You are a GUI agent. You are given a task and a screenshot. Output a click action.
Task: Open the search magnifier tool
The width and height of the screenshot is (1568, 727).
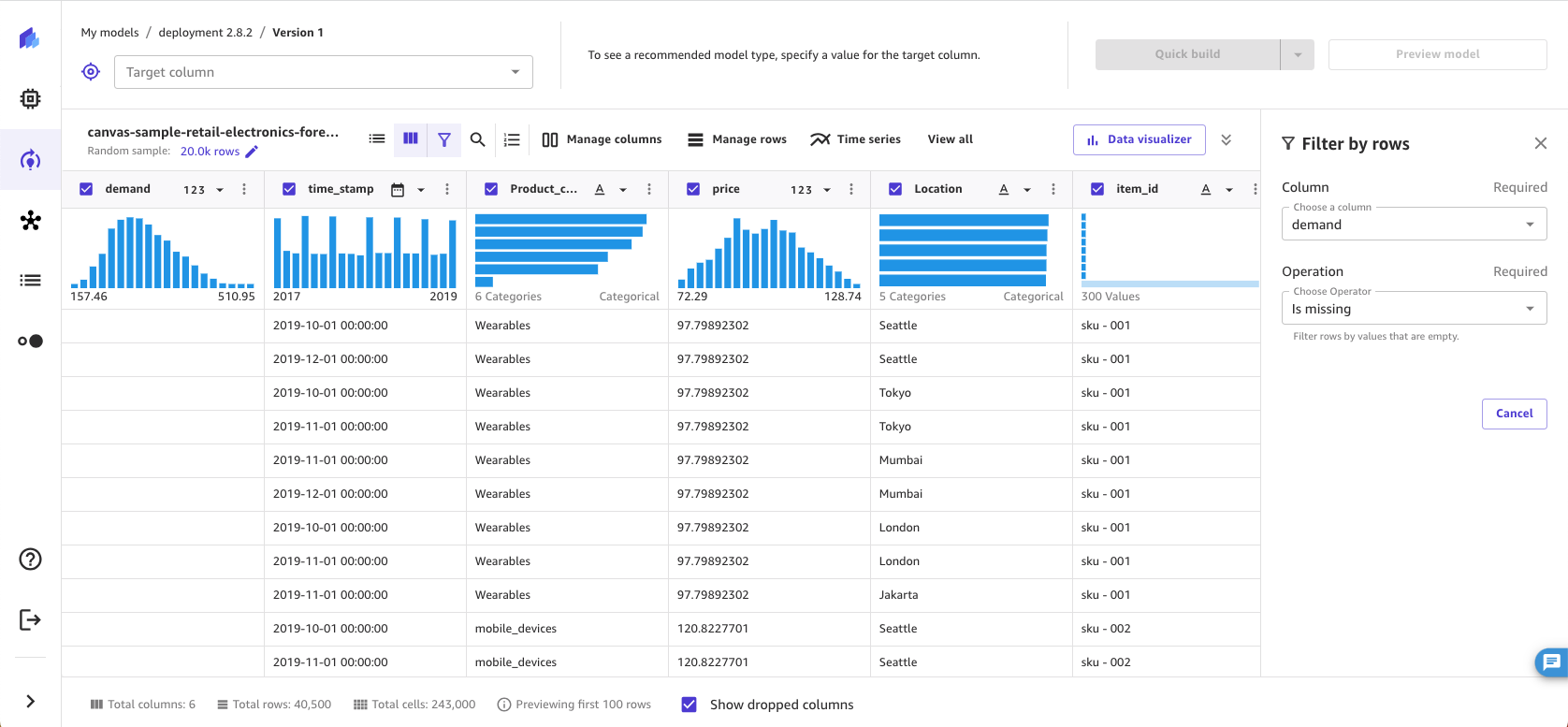[x=477, y=139]
